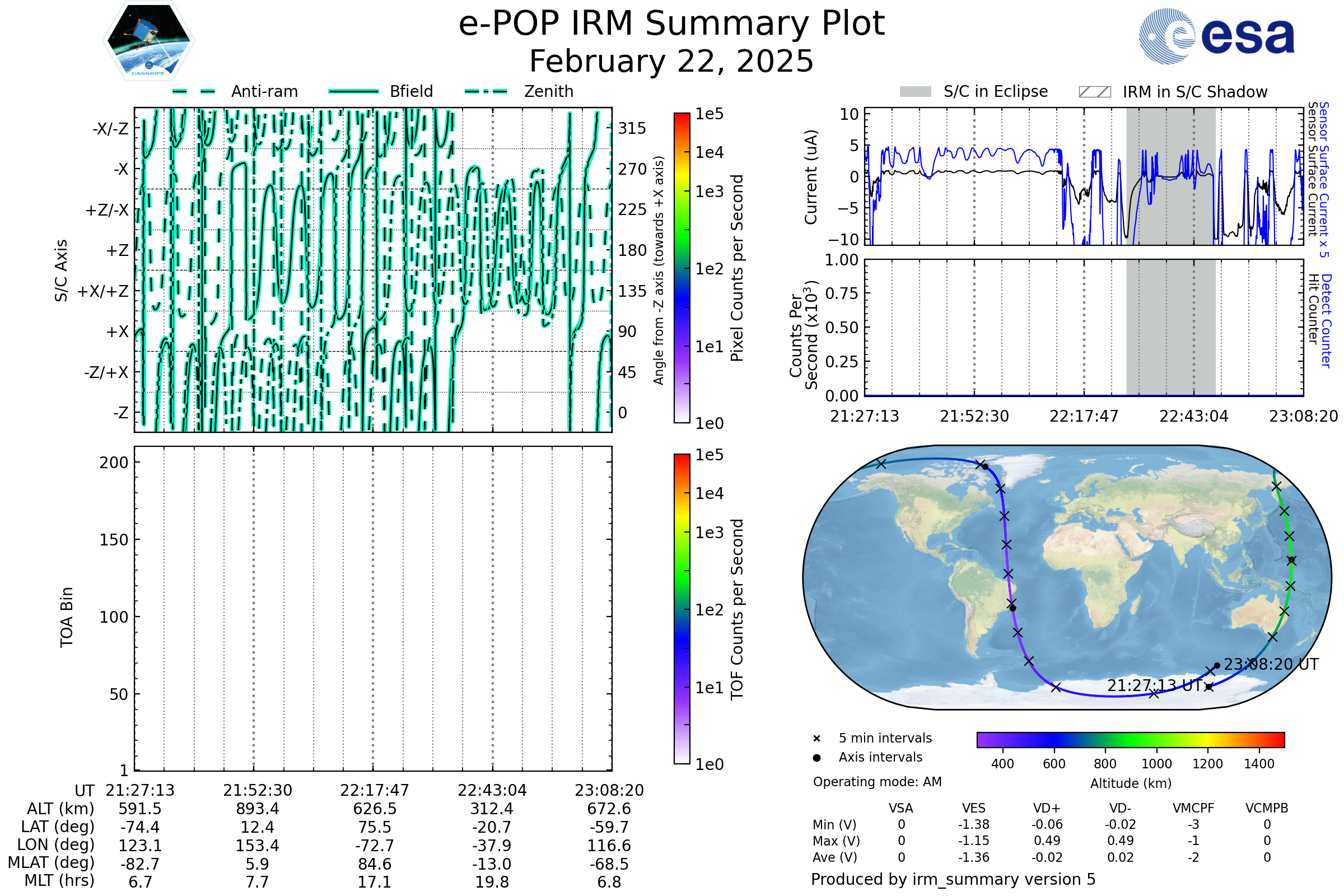This screenshot has height=896, width=1344.
Task: Click the Pixel Counts per Second colorbar
Action: 682,268
